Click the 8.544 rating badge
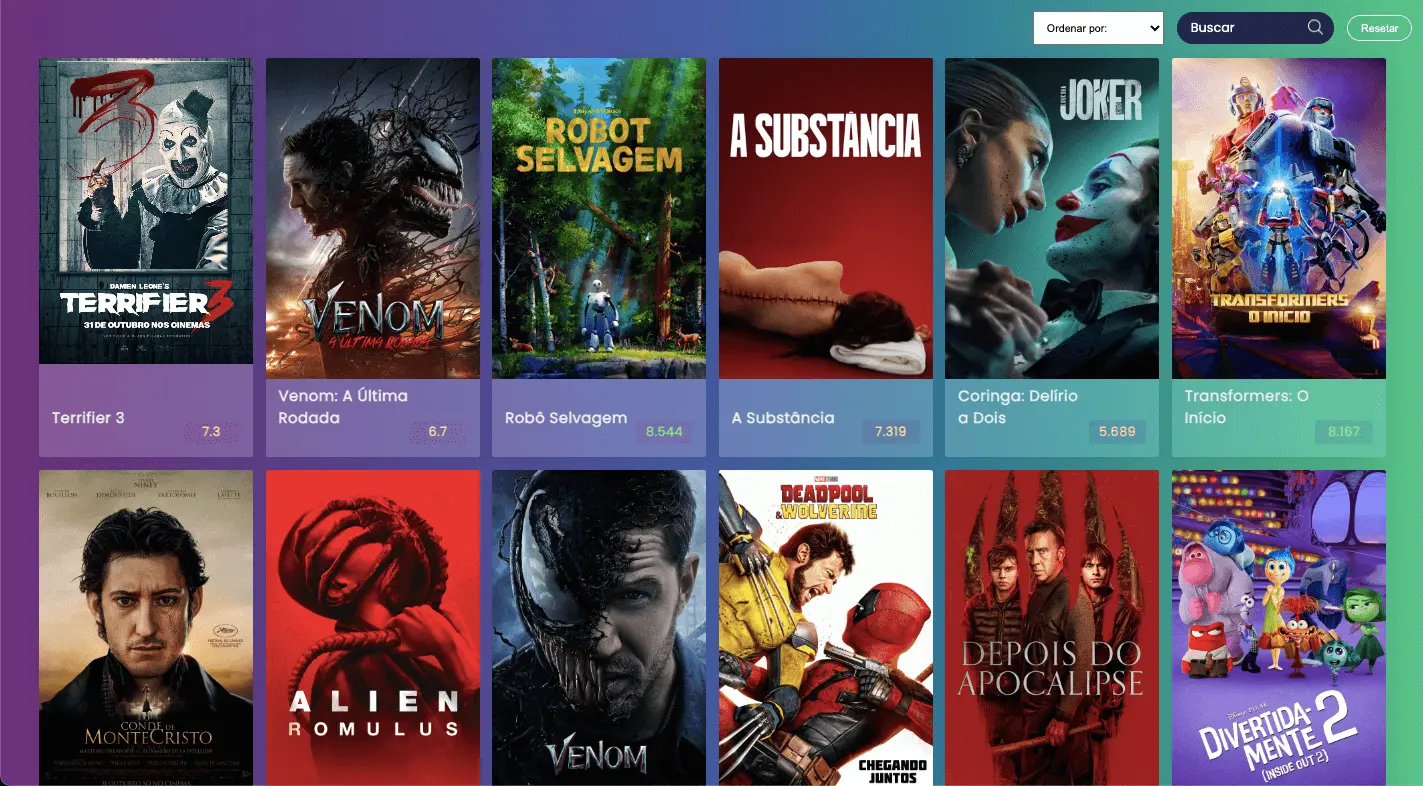1423x786 pixels. point(664,432)
